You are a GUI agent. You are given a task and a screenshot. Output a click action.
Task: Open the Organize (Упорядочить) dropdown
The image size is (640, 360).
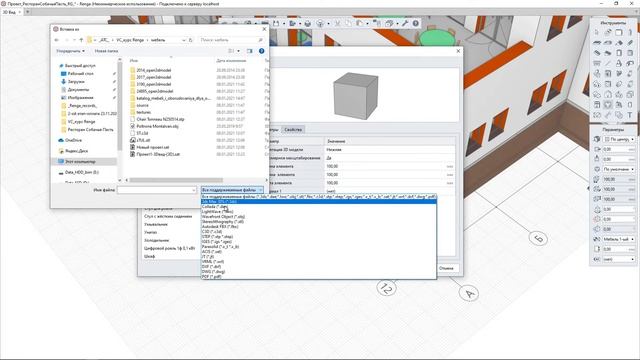point(70,51)
